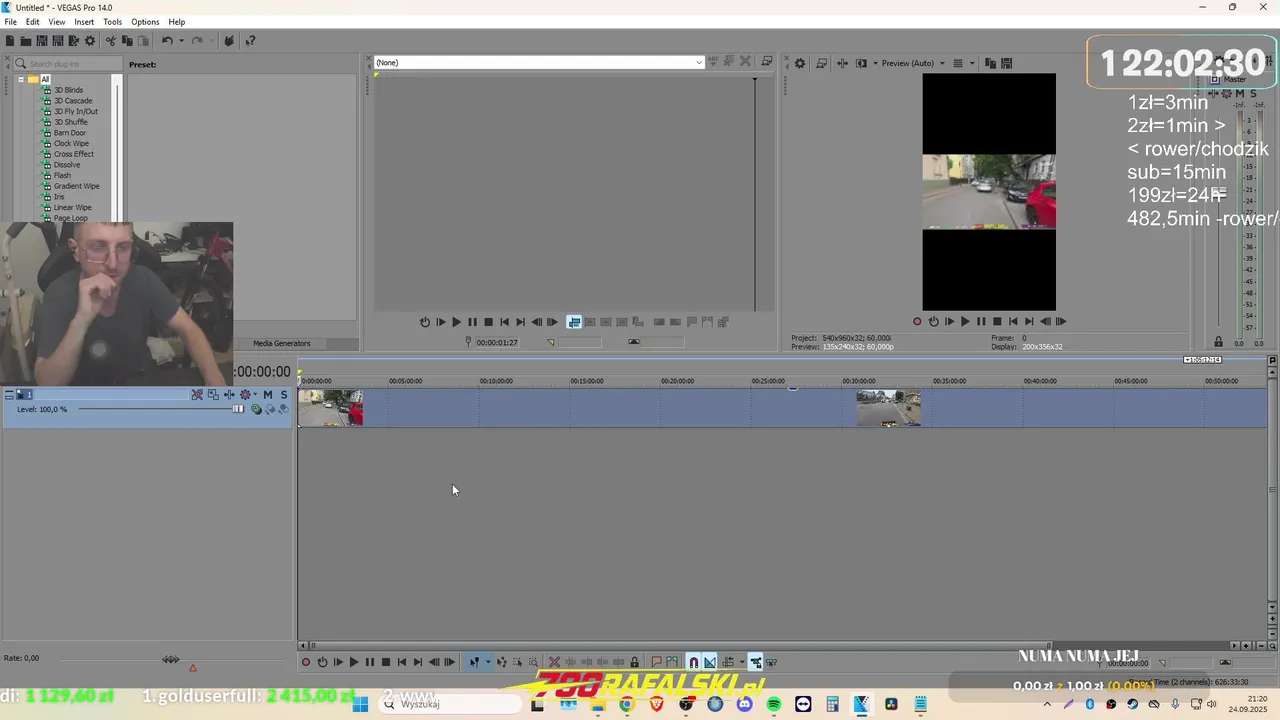Toggle automatic crossfades button
Viewport: 1280px width, 720px height.
point(710,662)
